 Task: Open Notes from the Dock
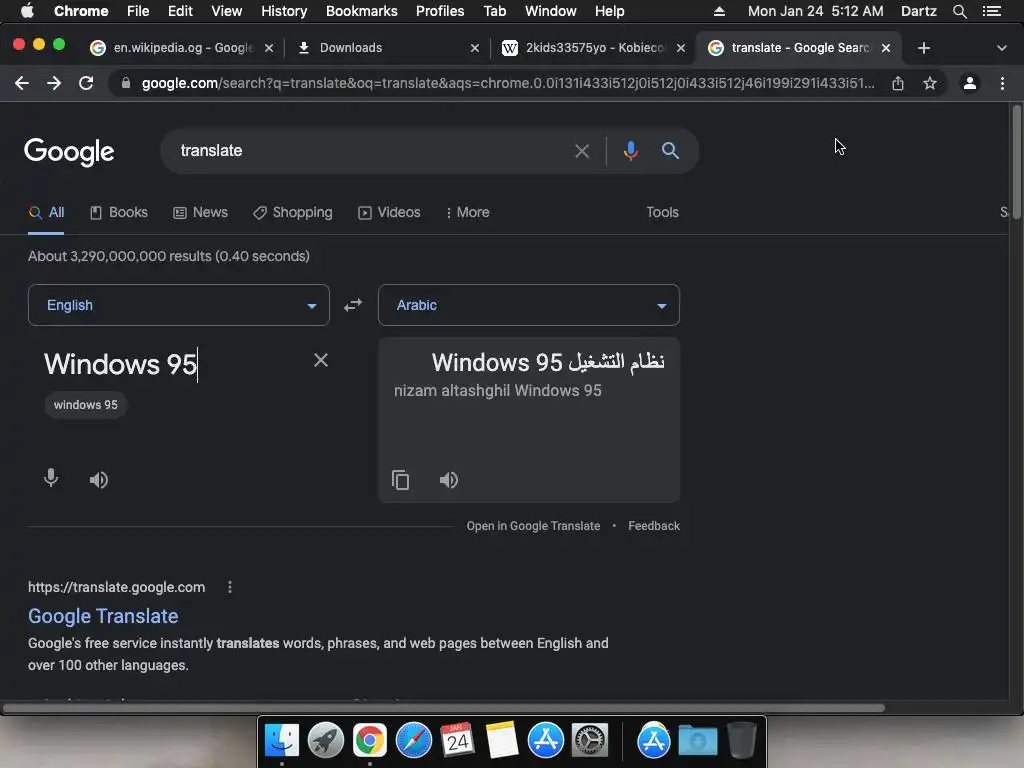[x=502, y=741]
